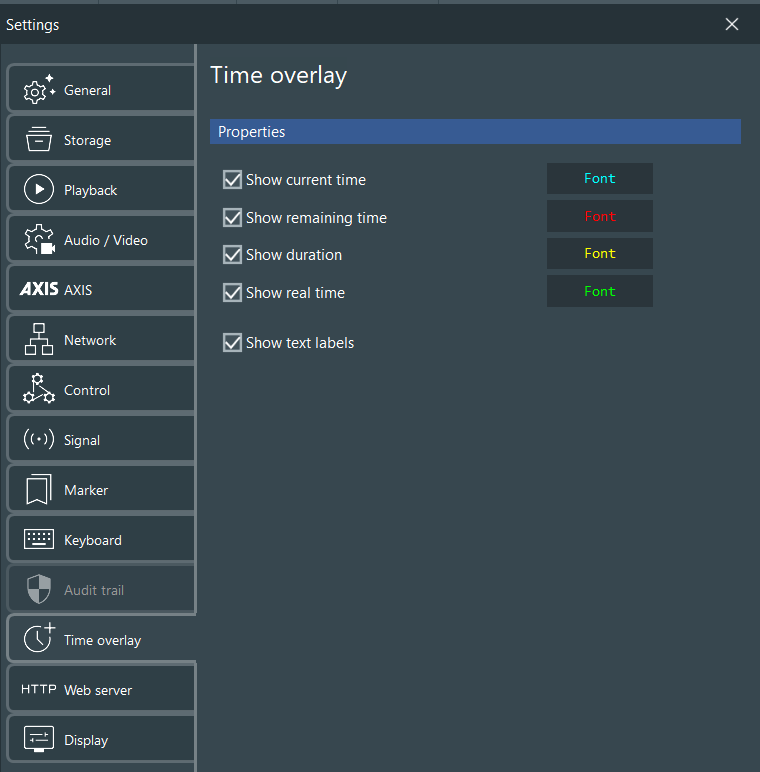Image resolution: width=760 pixels, height=772 pixels.
Task: Open General settings via gear icon
Action: point(39,89)
